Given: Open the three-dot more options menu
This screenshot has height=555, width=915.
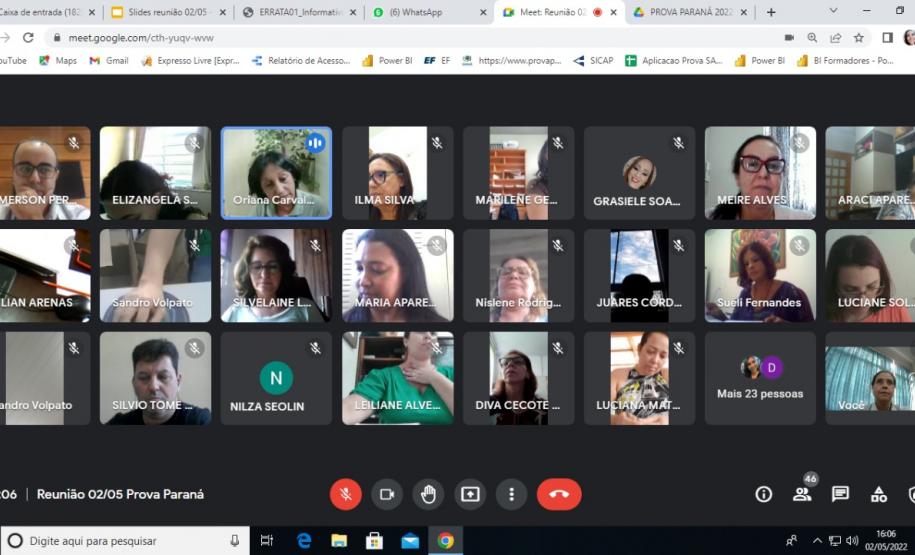Looking at the screenshot, I should (511, 494).
